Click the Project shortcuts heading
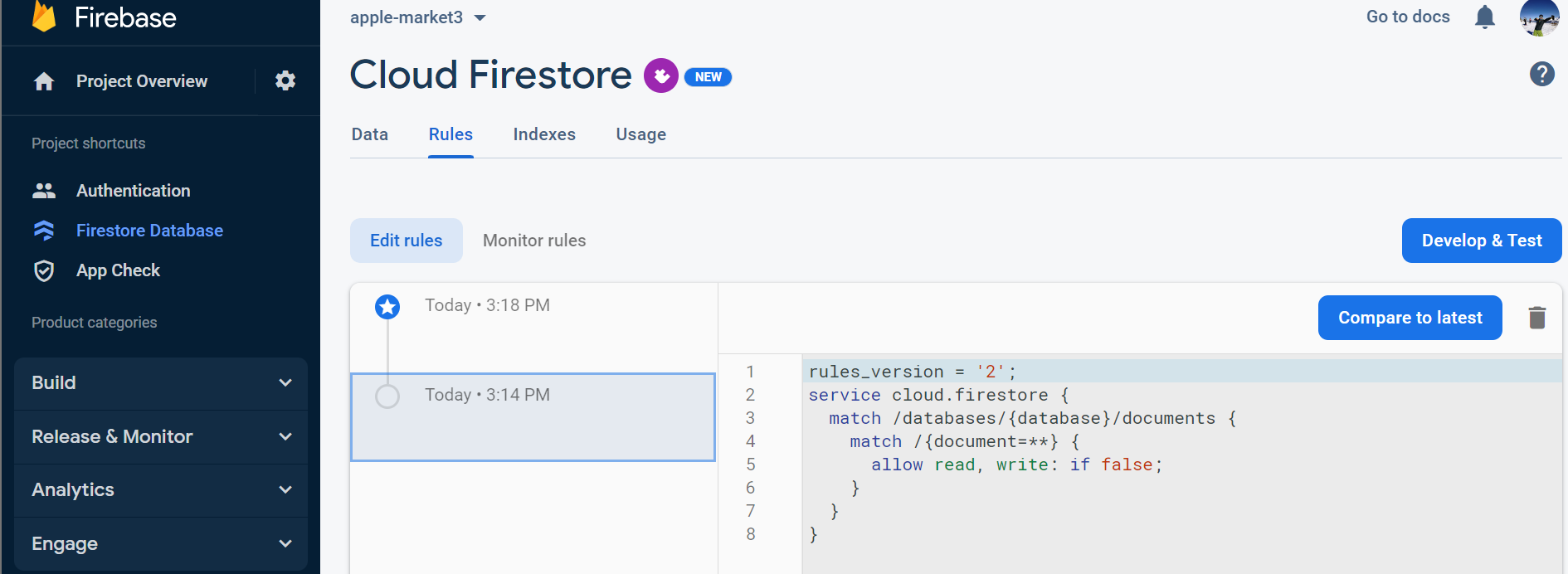This screenshot has width=1568, height=574. coord(89,143)
